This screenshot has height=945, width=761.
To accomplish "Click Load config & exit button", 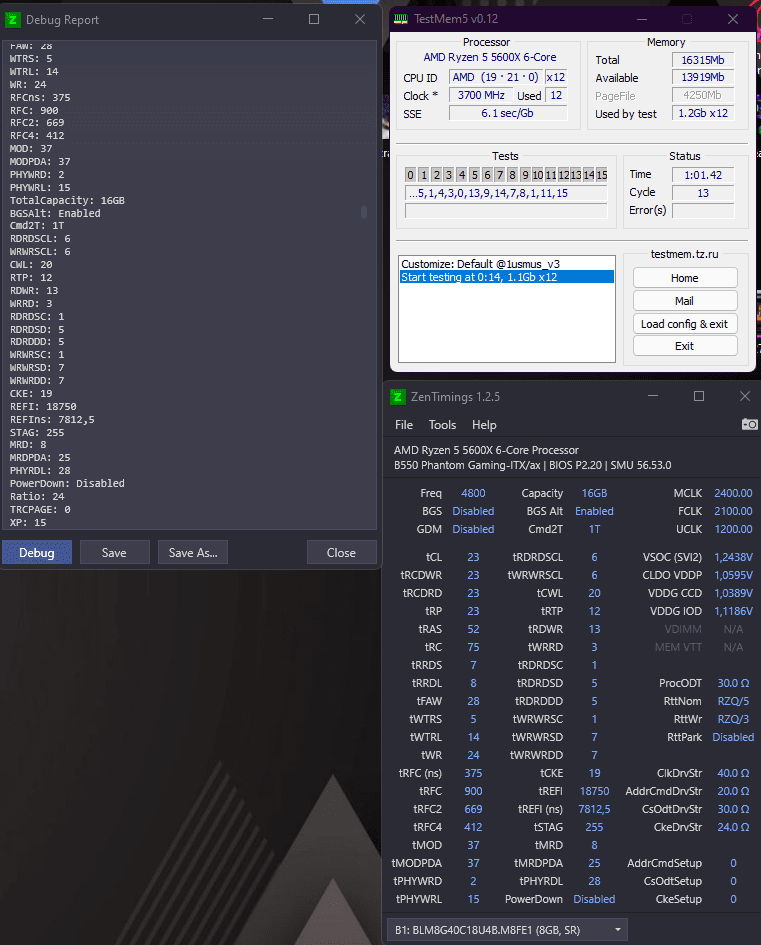I will coord(685,324).
